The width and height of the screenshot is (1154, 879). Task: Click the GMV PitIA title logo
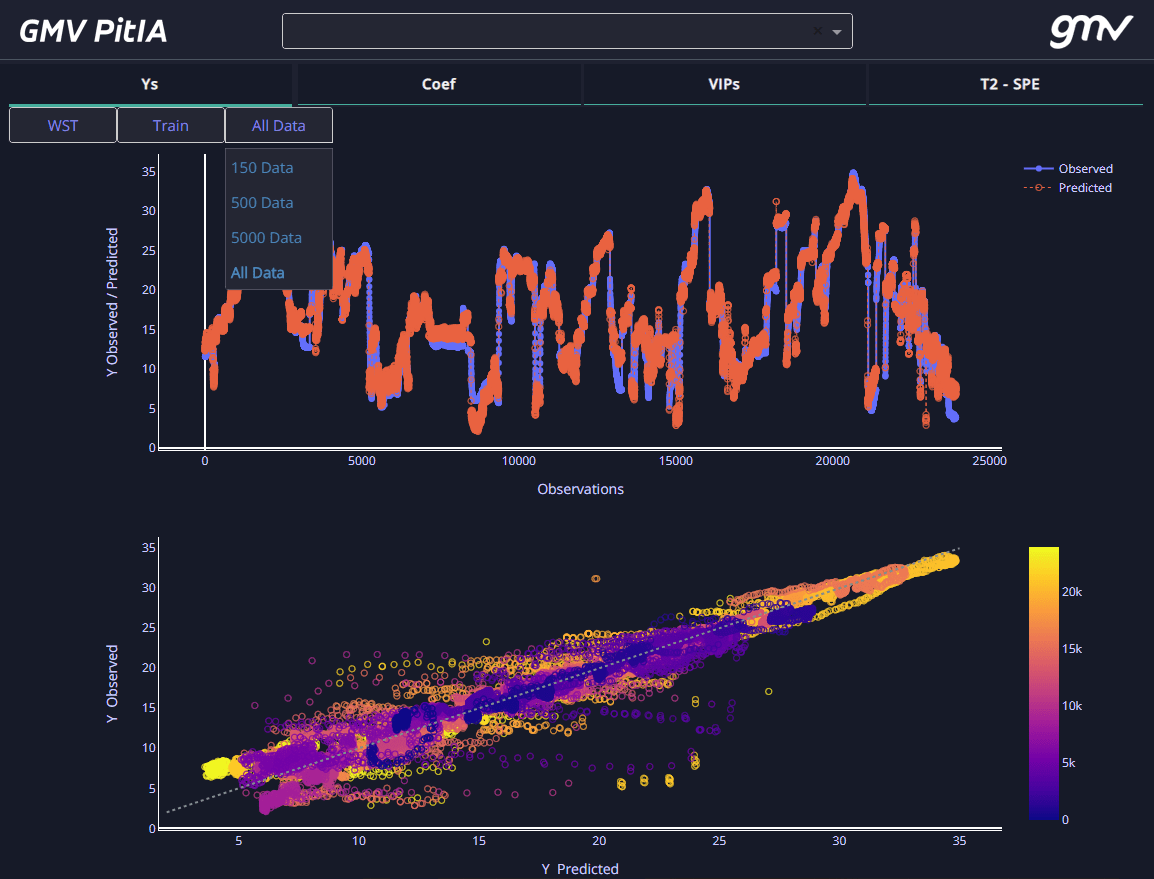pyautogui.click(x=93, y=31)
